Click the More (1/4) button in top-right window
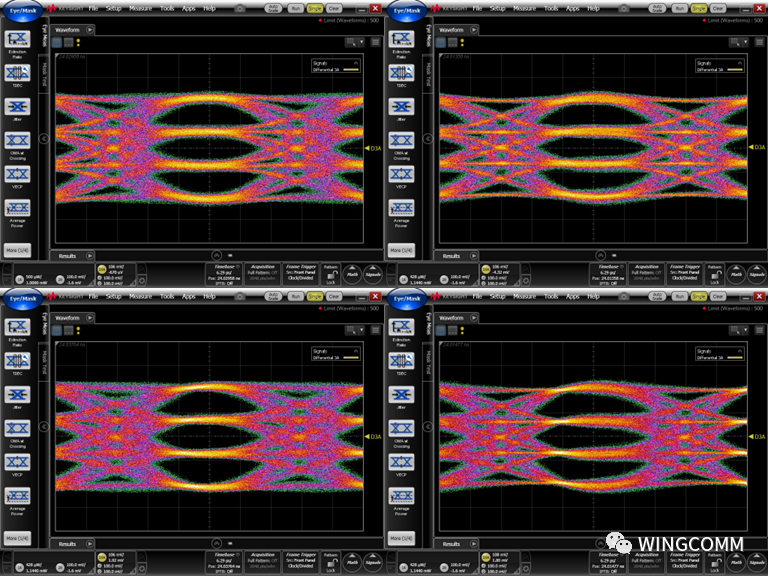Screen dimensions: 769x576 click(402, 250)
